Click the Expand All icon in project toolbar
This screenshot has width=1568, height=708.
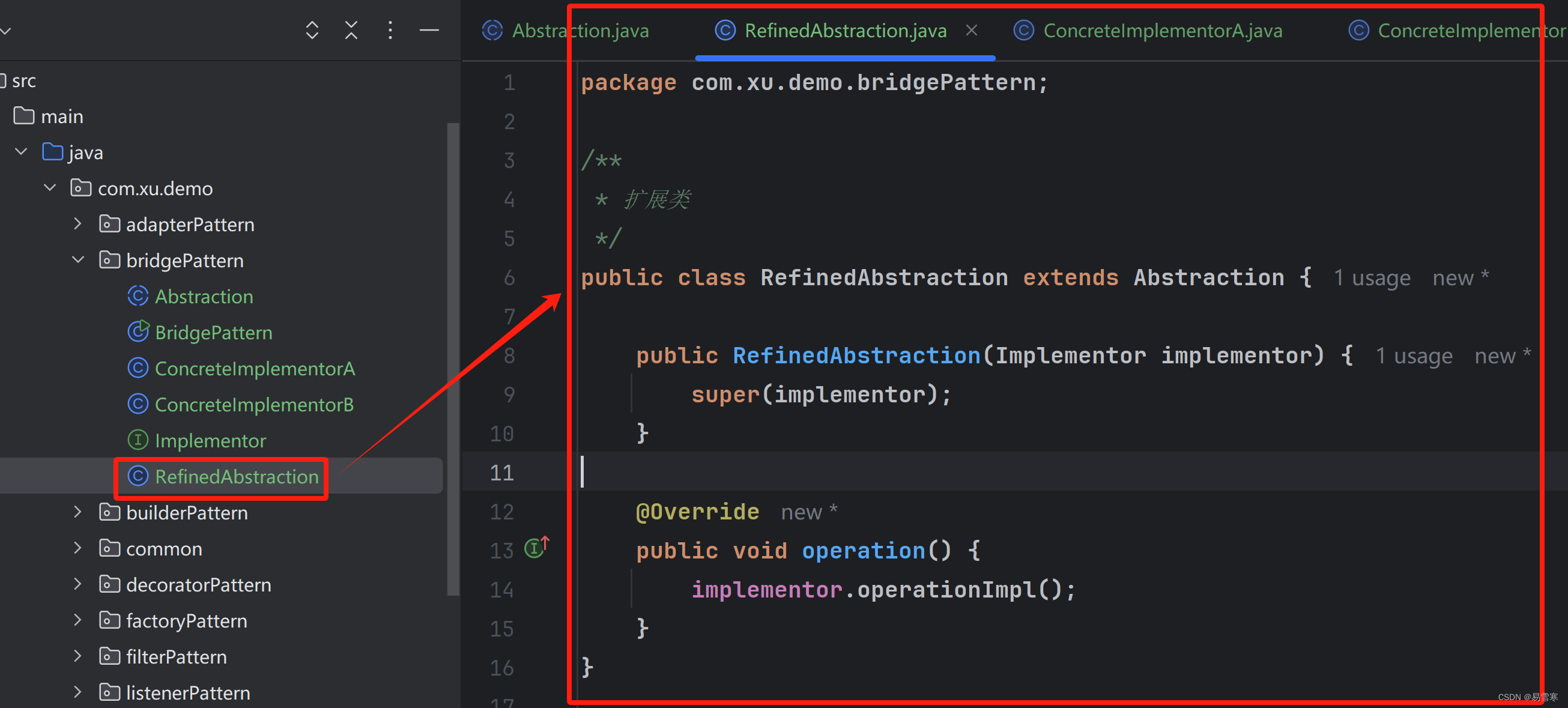point(312,30)
